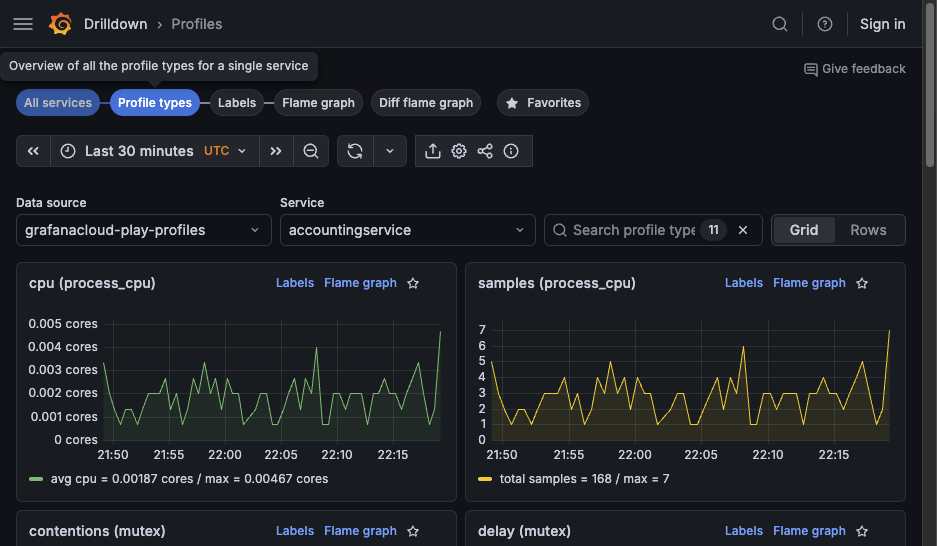Switch to the Flame graph tab

(318, 103)
